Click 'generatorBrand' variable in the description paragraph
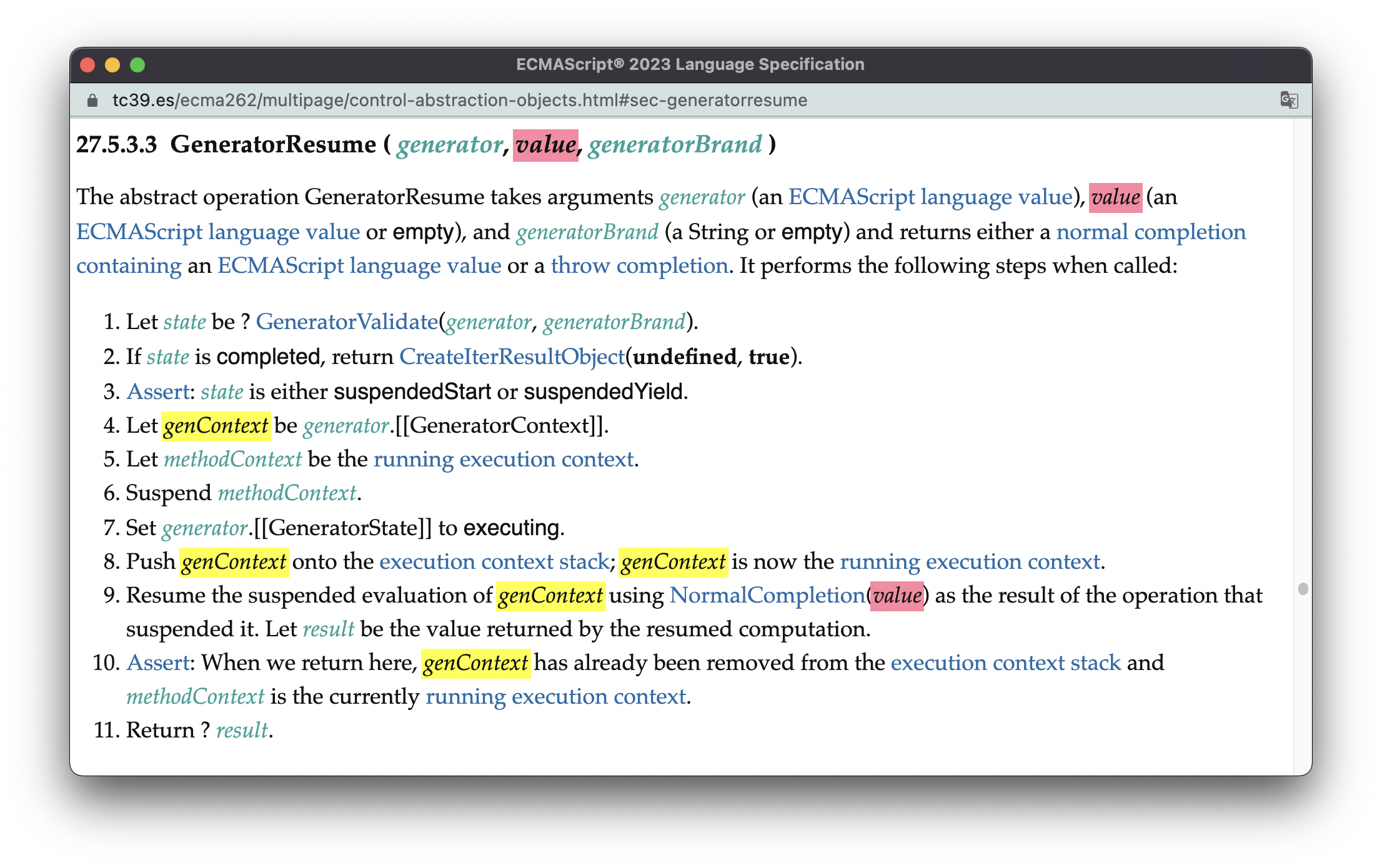This screenshot has height=868, width=1382. (x=587, y=232)
